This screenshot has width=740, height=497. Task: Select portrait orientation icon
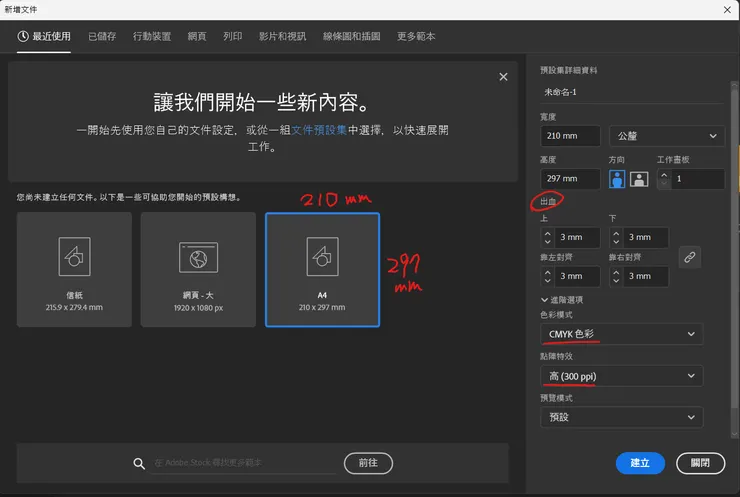point(617,179)
